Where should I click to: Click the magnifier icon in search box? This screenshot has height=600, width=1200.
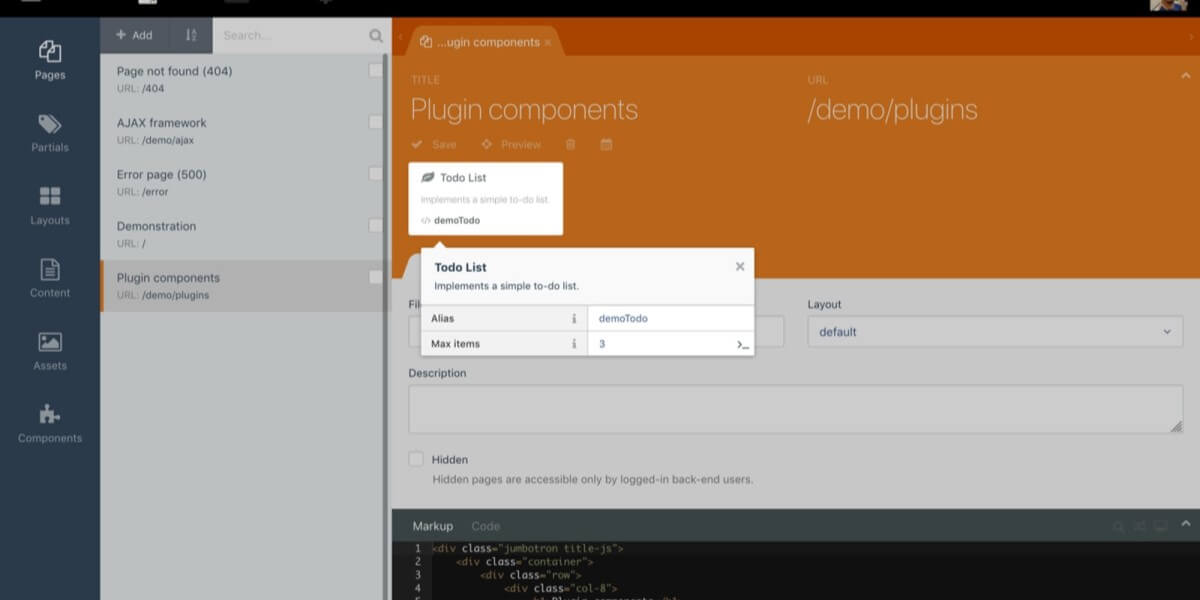pos(376,35)
